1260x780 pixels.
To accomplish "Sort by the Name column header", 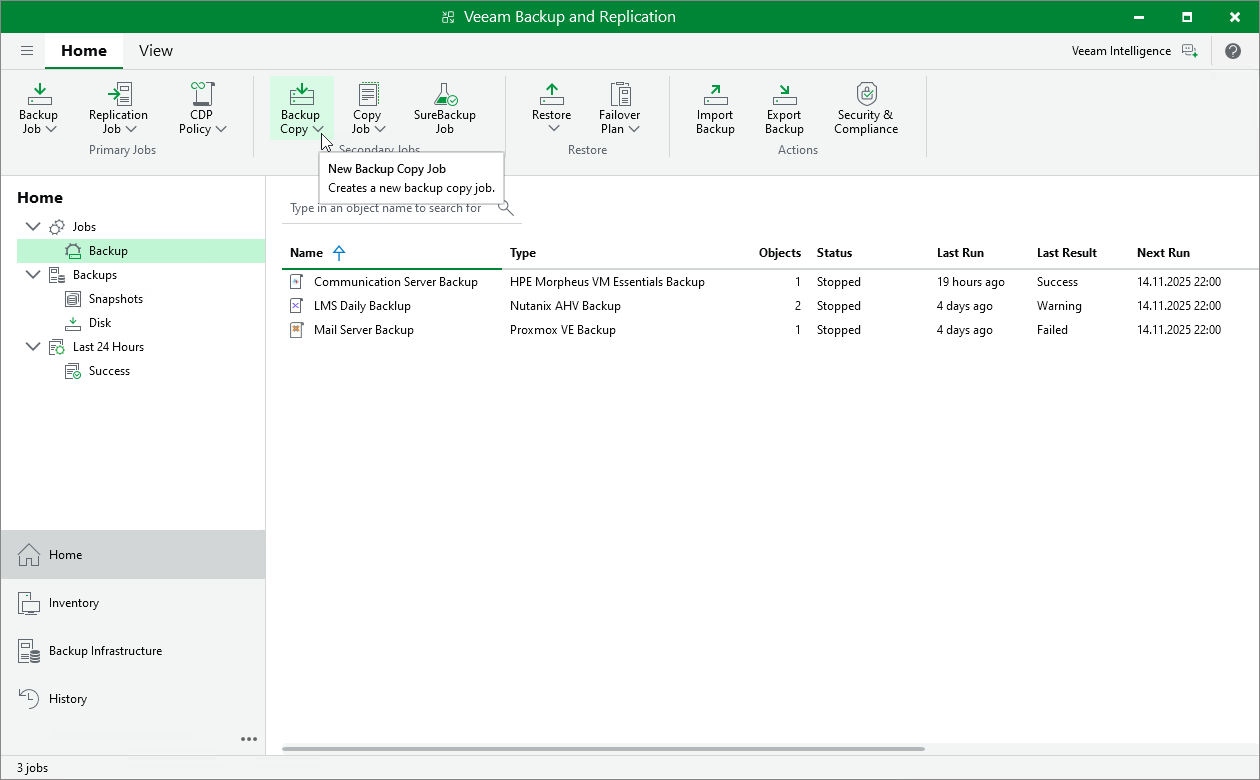I will (306, 253).
